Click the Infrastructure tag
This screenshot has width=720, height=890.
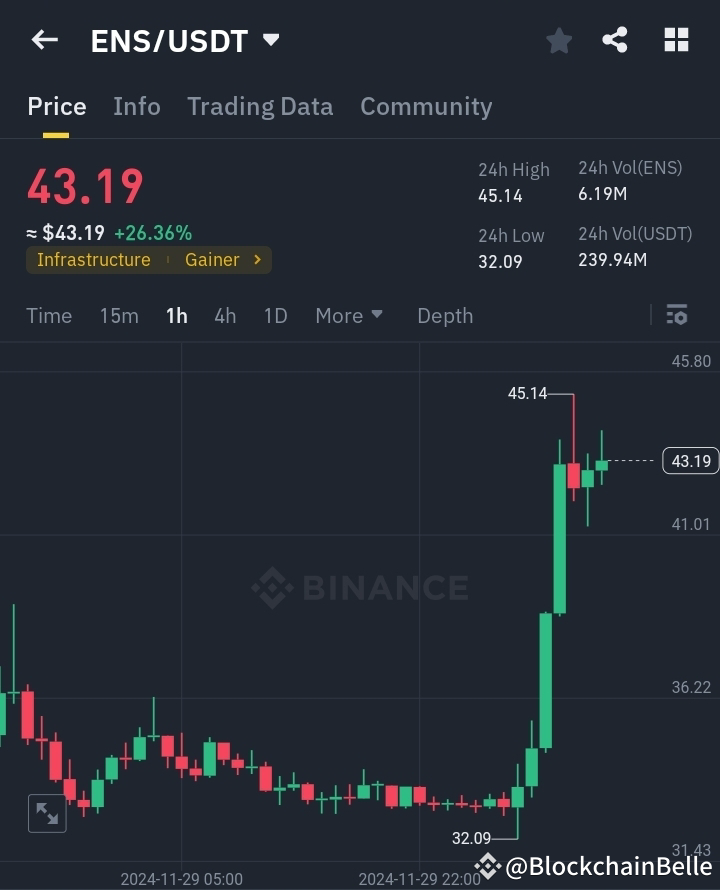93,260
